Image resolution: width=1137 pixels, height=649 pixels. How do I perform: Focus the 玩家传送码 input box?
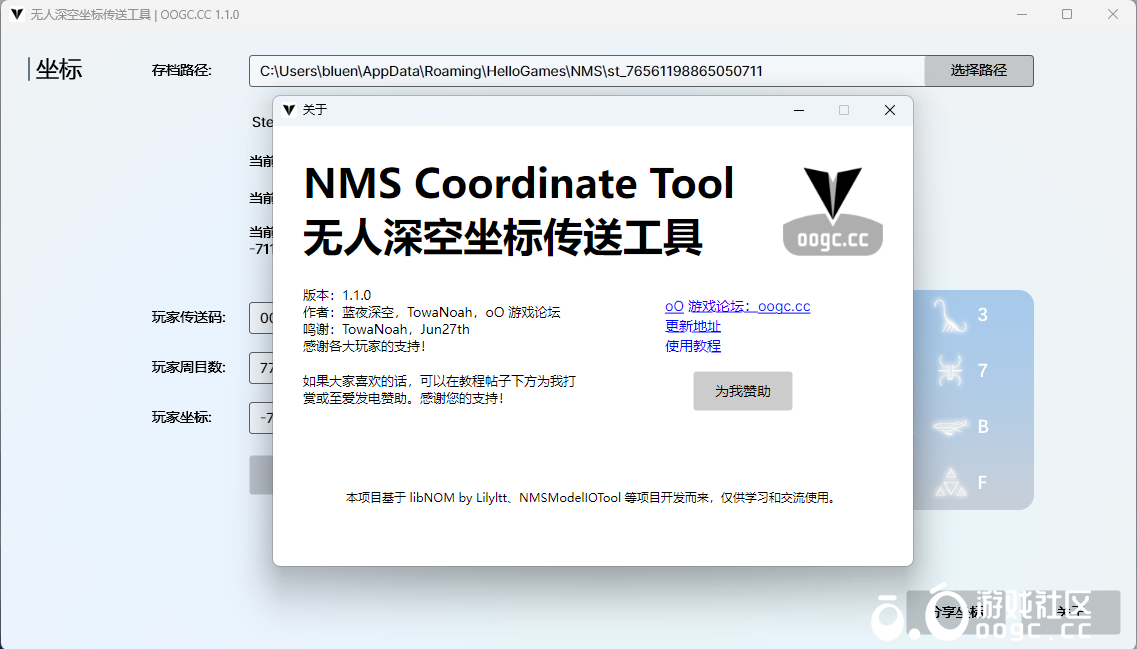262,318
